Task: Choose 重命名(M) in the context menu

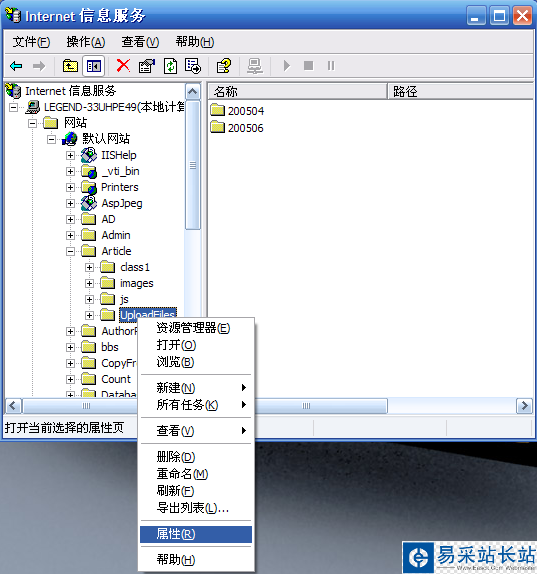Action: [x=196, y=474]
